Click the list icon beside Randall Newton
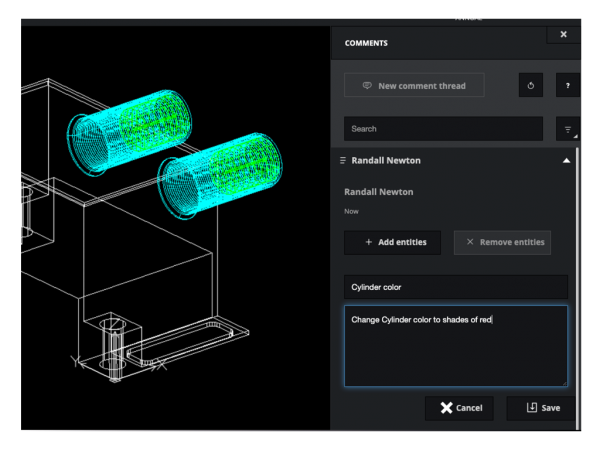This screenshot has height=450, width=600. pos(342,160)
